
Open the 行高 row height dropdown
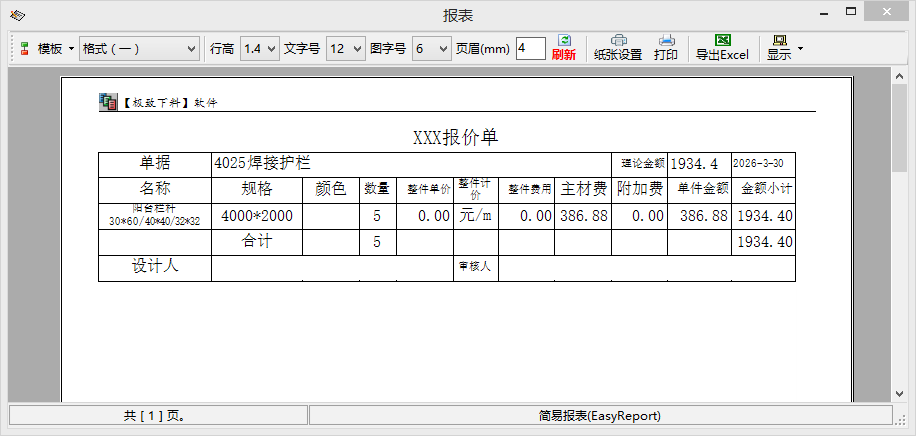[x=258, y=48]
